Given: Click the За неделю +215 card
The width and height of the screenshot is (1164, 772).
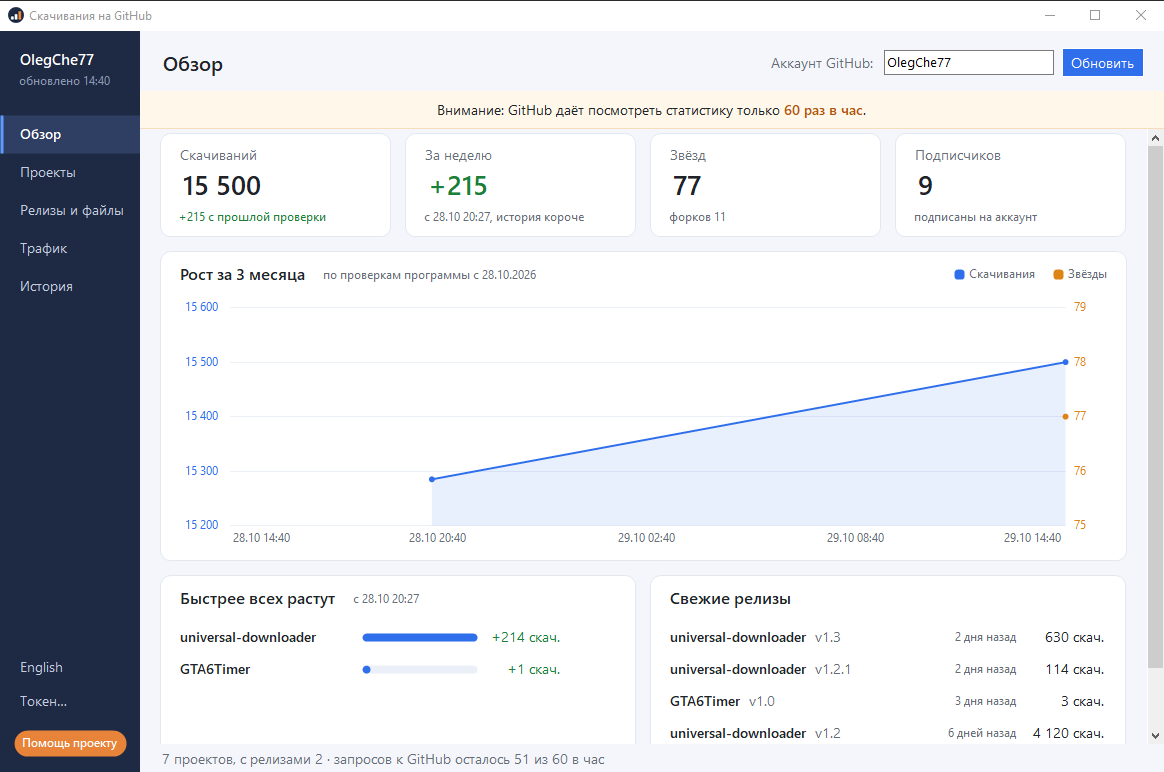Looking at the screenshot, I should (520, 185).
